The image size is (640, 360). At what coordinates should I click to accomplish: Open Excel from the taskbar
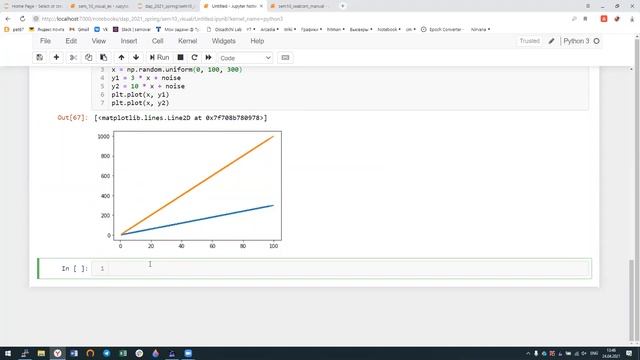tap(123, 353)
